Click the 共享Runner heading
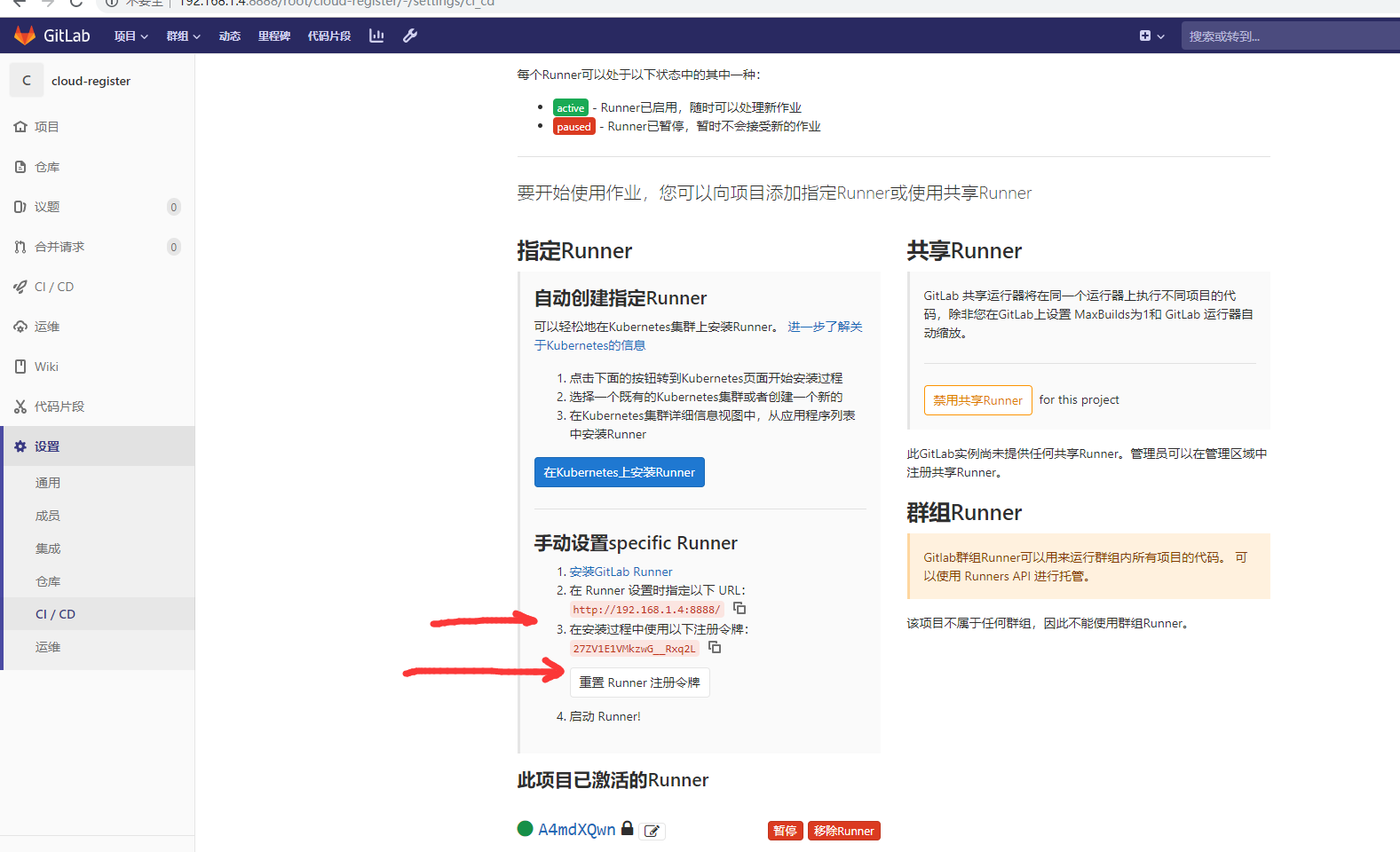This screenshot has width=1400, height=852. pyautogui.click(x=964, y=251)
